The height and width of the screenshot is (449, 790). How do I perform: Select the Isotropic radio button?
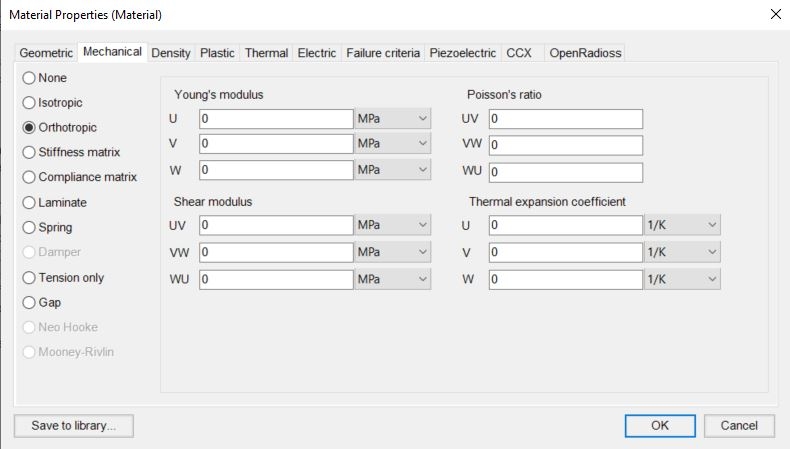(x=29, y=103)
